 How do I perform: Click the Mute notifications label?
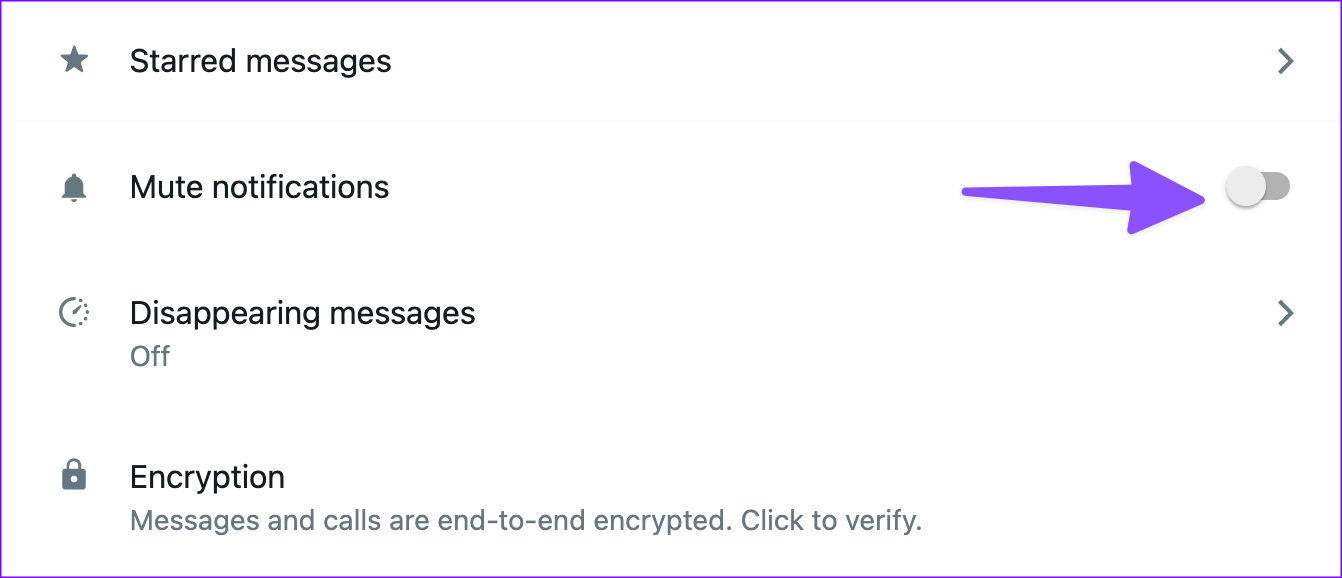[259, 187]
